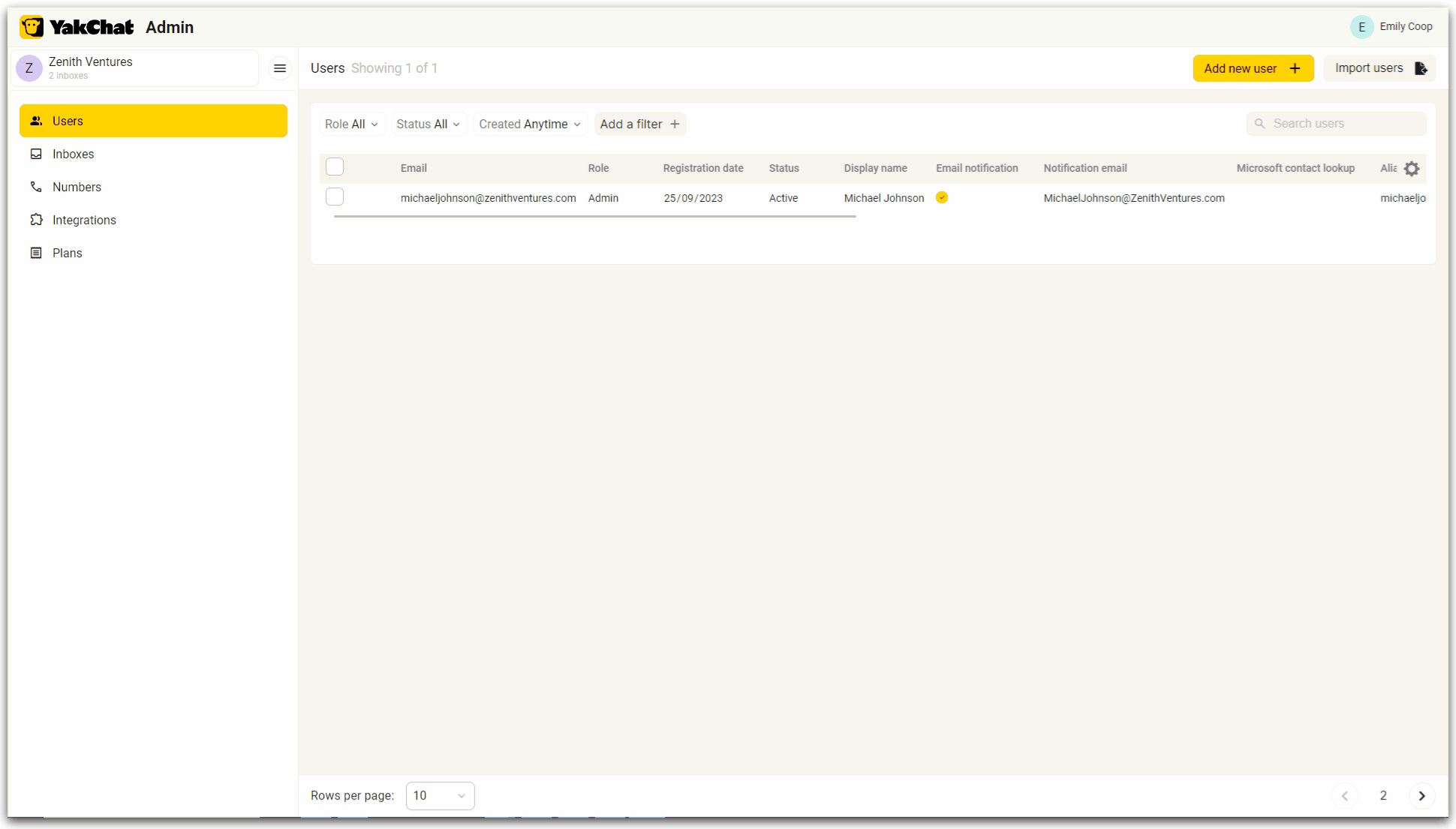The height and width of the screenshot is (829, 1456).
Task: Open the Plans menu item
Action: tap(153, 253)
